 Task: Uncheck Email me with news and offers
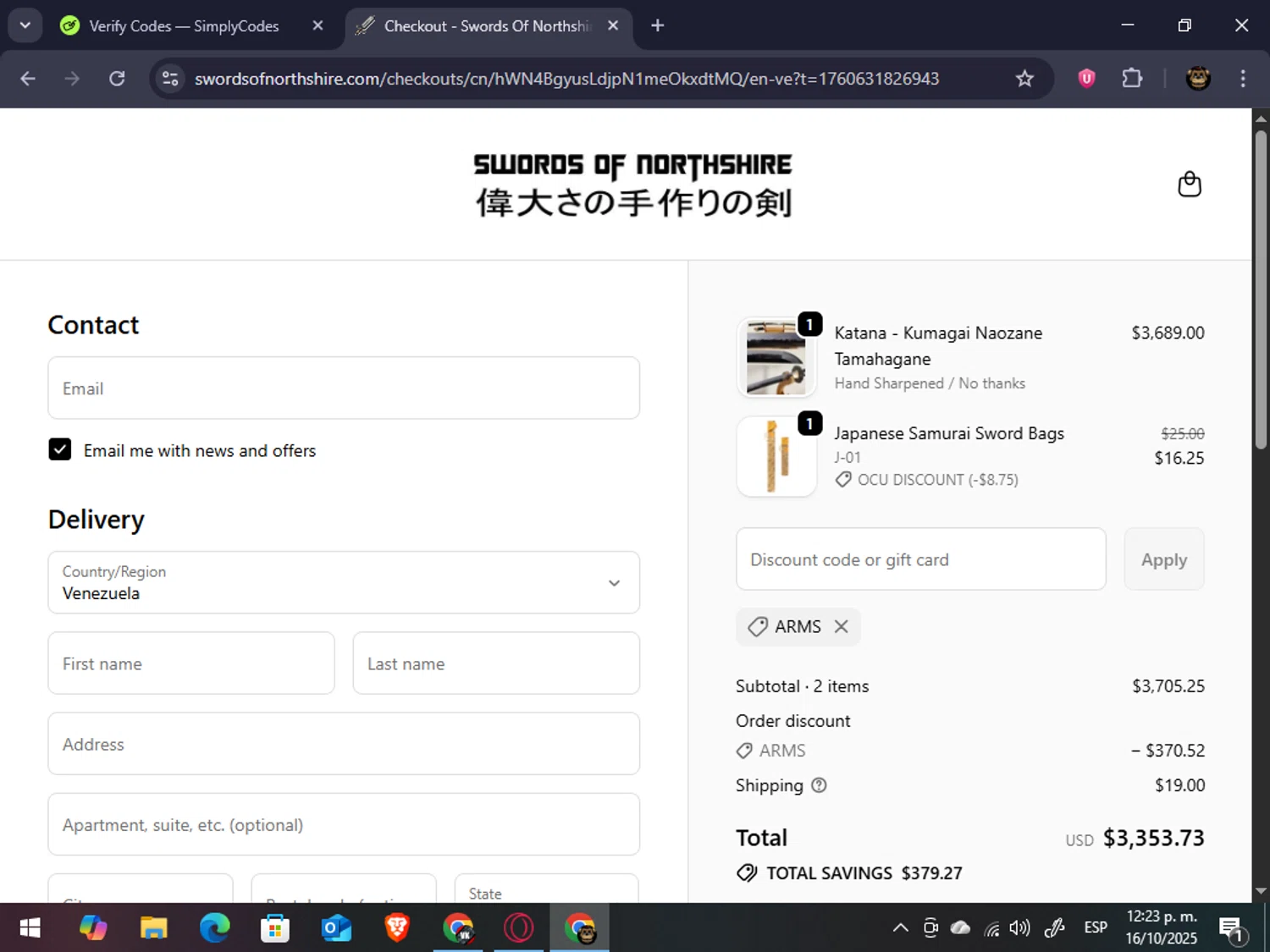click(60, 449)
